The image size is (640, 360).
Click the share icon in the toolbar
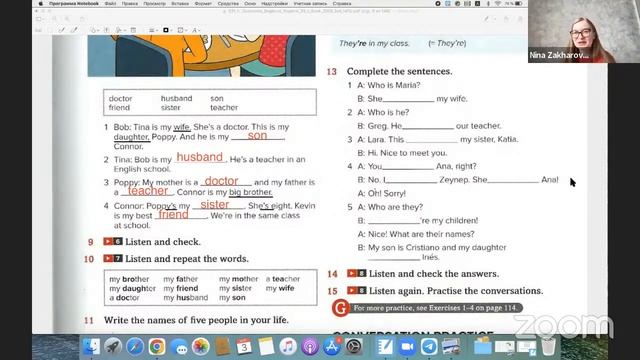tap(82, 19)
